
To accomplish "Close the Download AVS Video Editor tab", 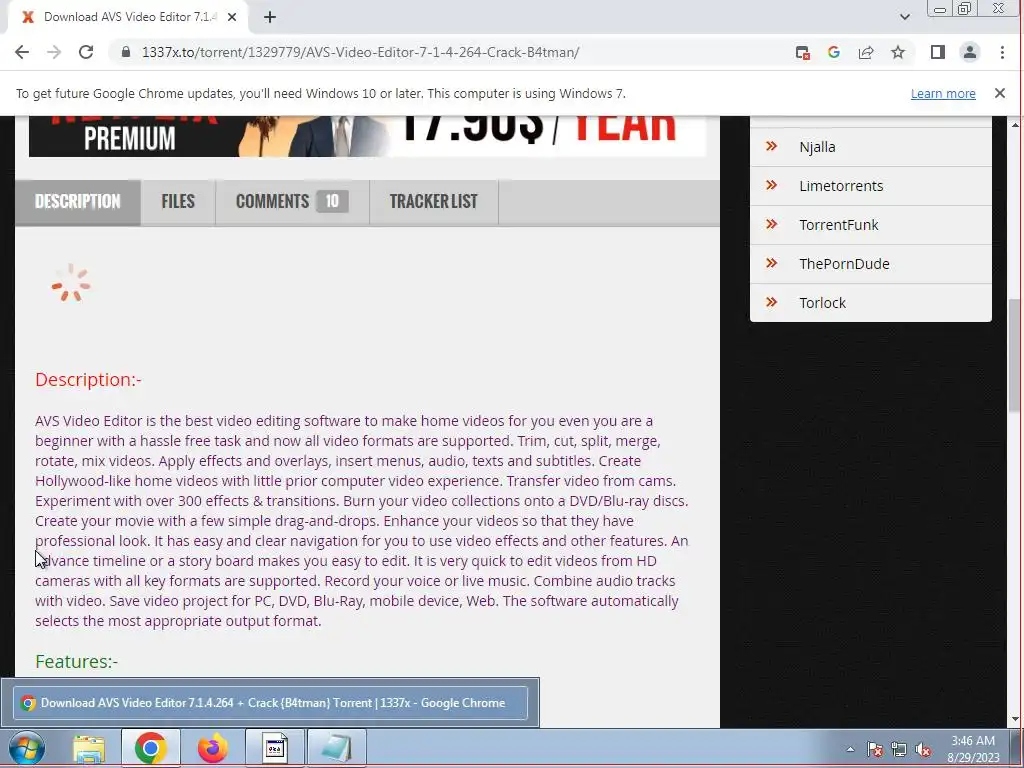I will [x=232, y=17].
